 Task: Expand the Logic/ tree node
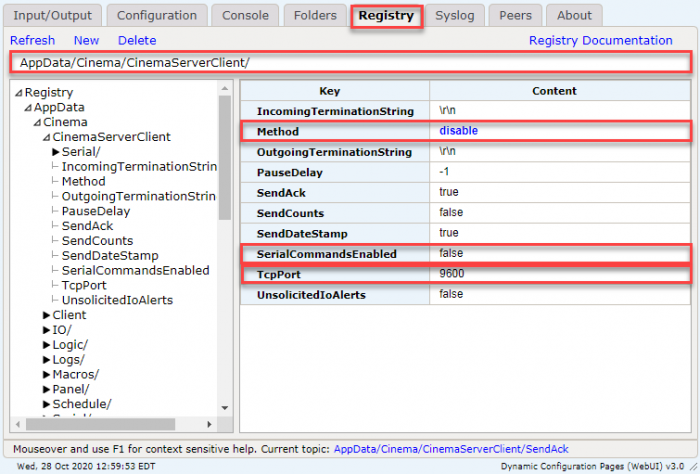tap(46, 345)
